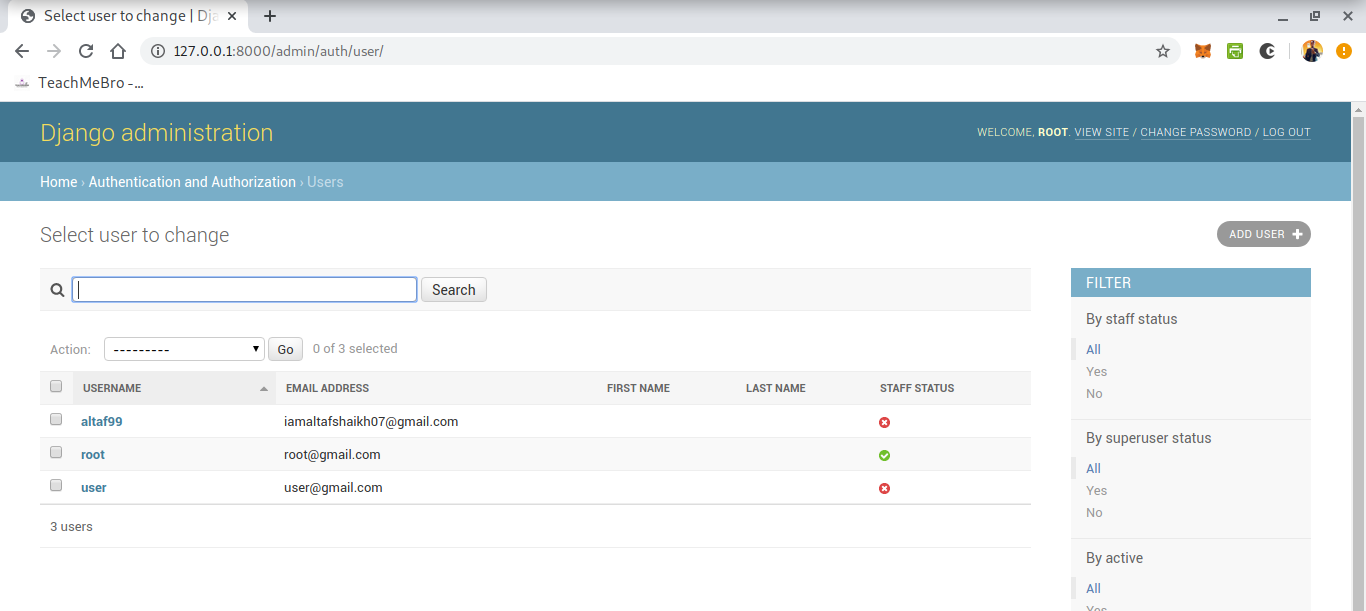
Task: Click the '3 users' count text
Action: click(71, 526)
